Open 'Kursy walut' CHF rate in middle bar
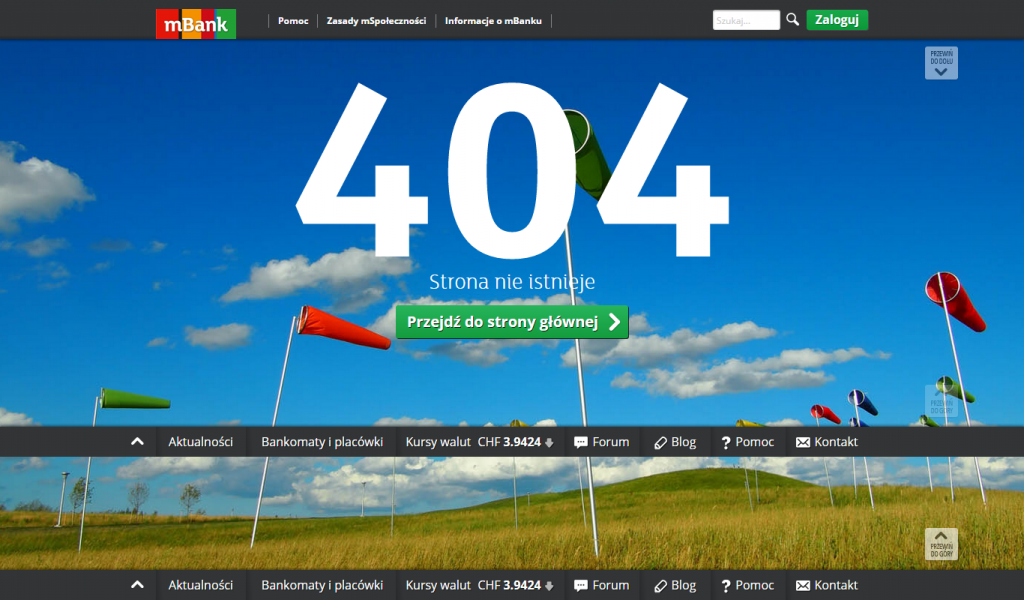The height and width of the screenshot is (600, 1024). (x=479, y=442)
